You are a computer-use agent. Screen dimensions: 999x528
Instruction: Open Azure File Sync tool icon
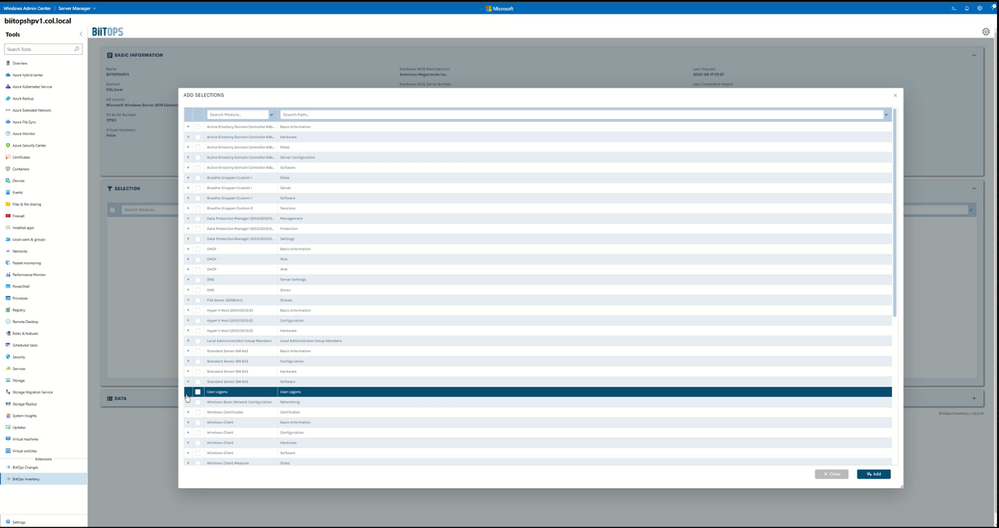coord(8,122)
